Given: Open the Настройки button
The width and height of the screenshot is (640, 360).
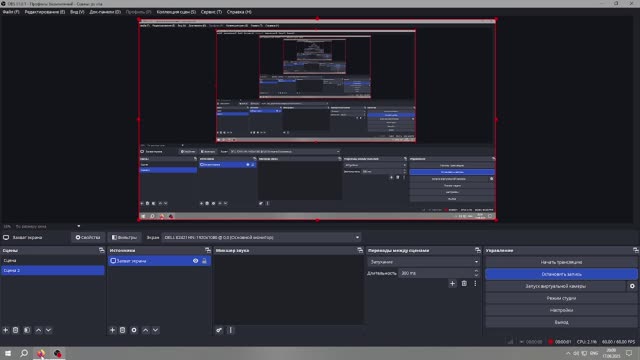Looking at the screenshot, I should click(561, 310).
